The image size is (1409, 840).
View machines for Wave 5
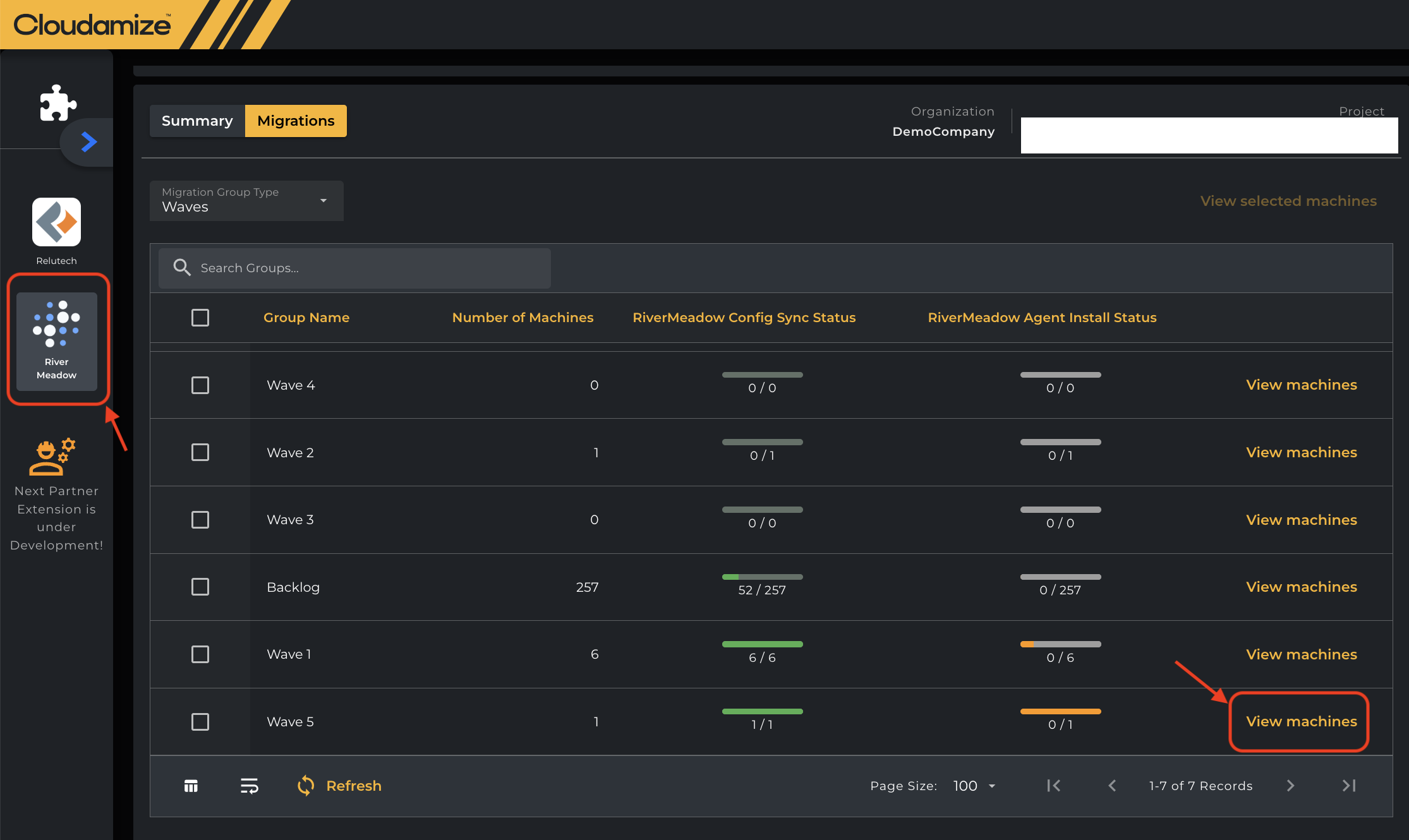[x=1302, y=721]
